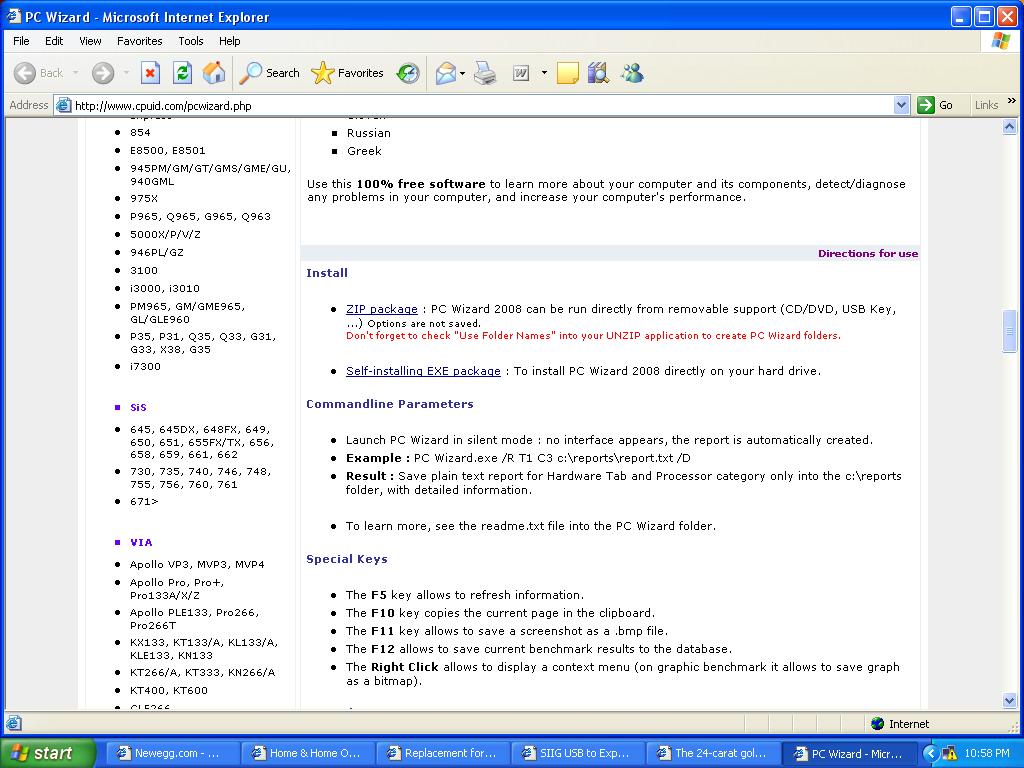Click the "Commandline Parameters" heading
The image size is (1024, 768).
coord(390,404)
